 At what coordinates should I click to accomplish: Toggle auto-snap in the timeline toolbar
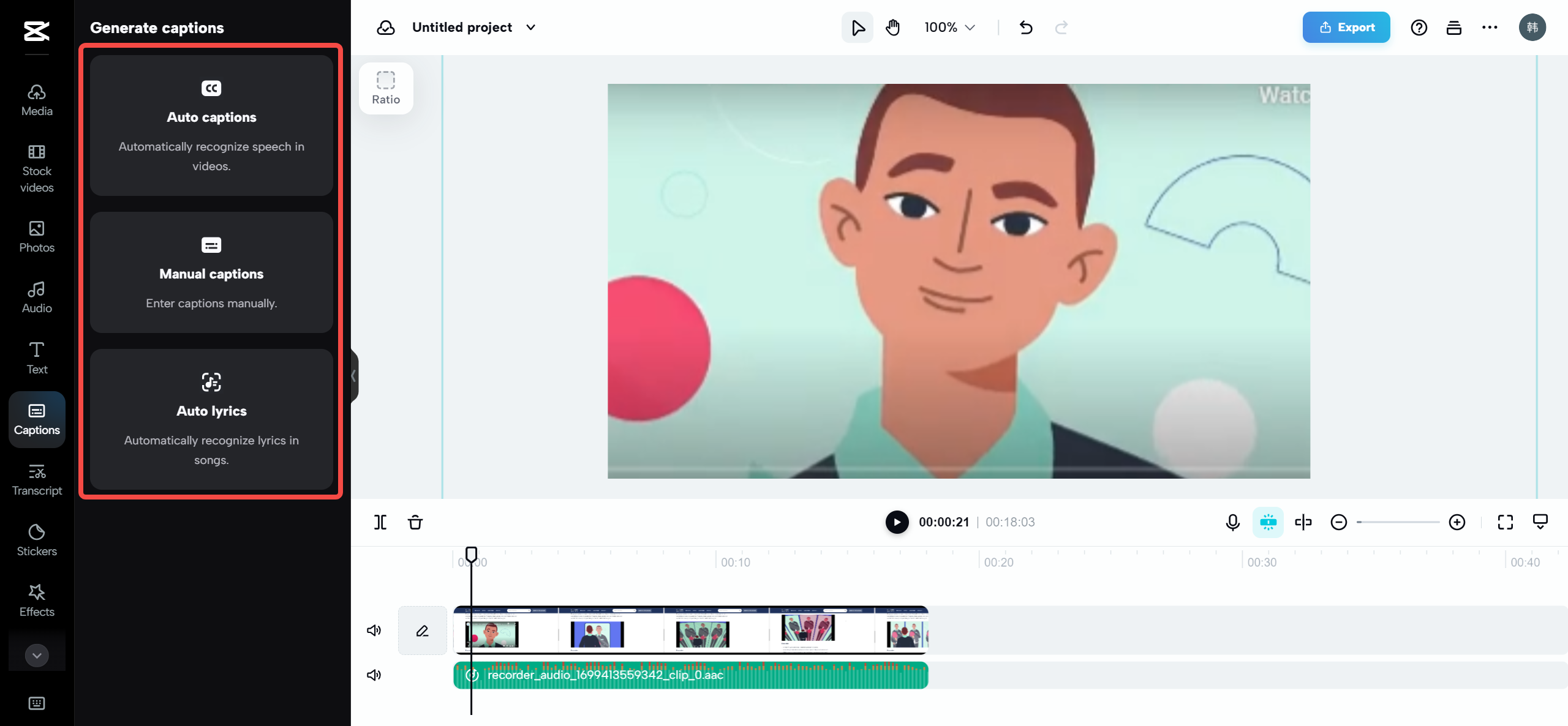click(x=1268, y=522)
